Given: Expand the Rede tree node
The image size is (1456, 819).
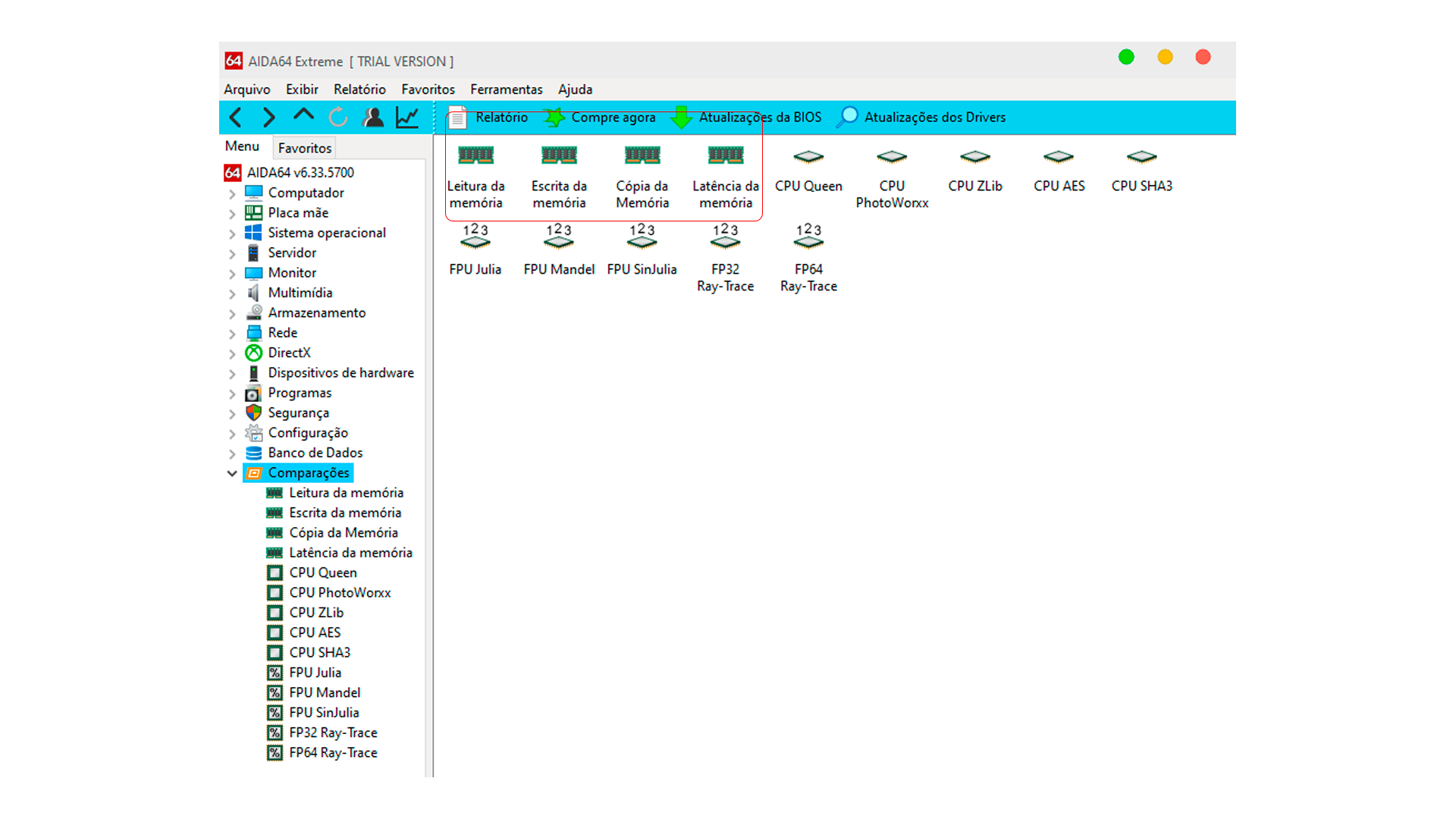Looking at the screenshot, I should point(232,334).
